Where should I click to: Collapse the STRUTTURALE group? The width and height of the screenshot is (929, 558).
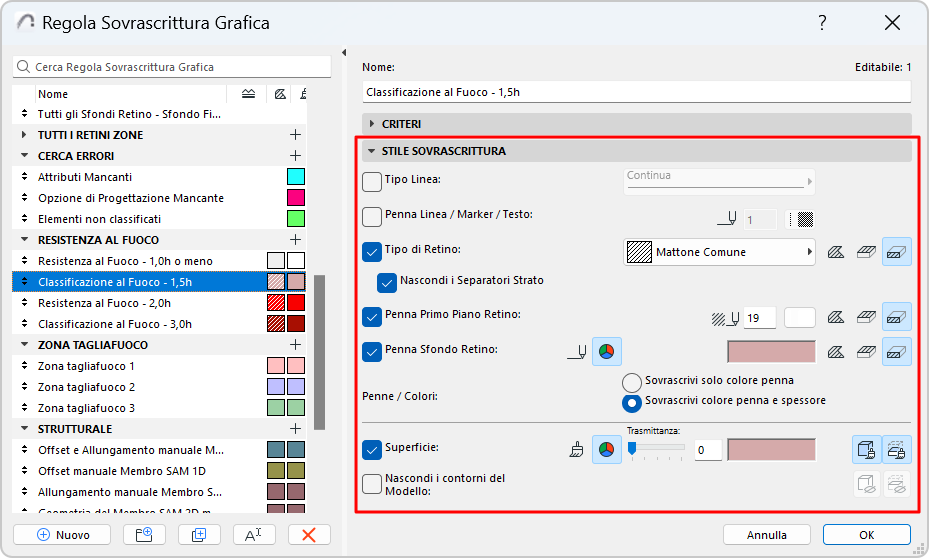[x=24, y=428]
